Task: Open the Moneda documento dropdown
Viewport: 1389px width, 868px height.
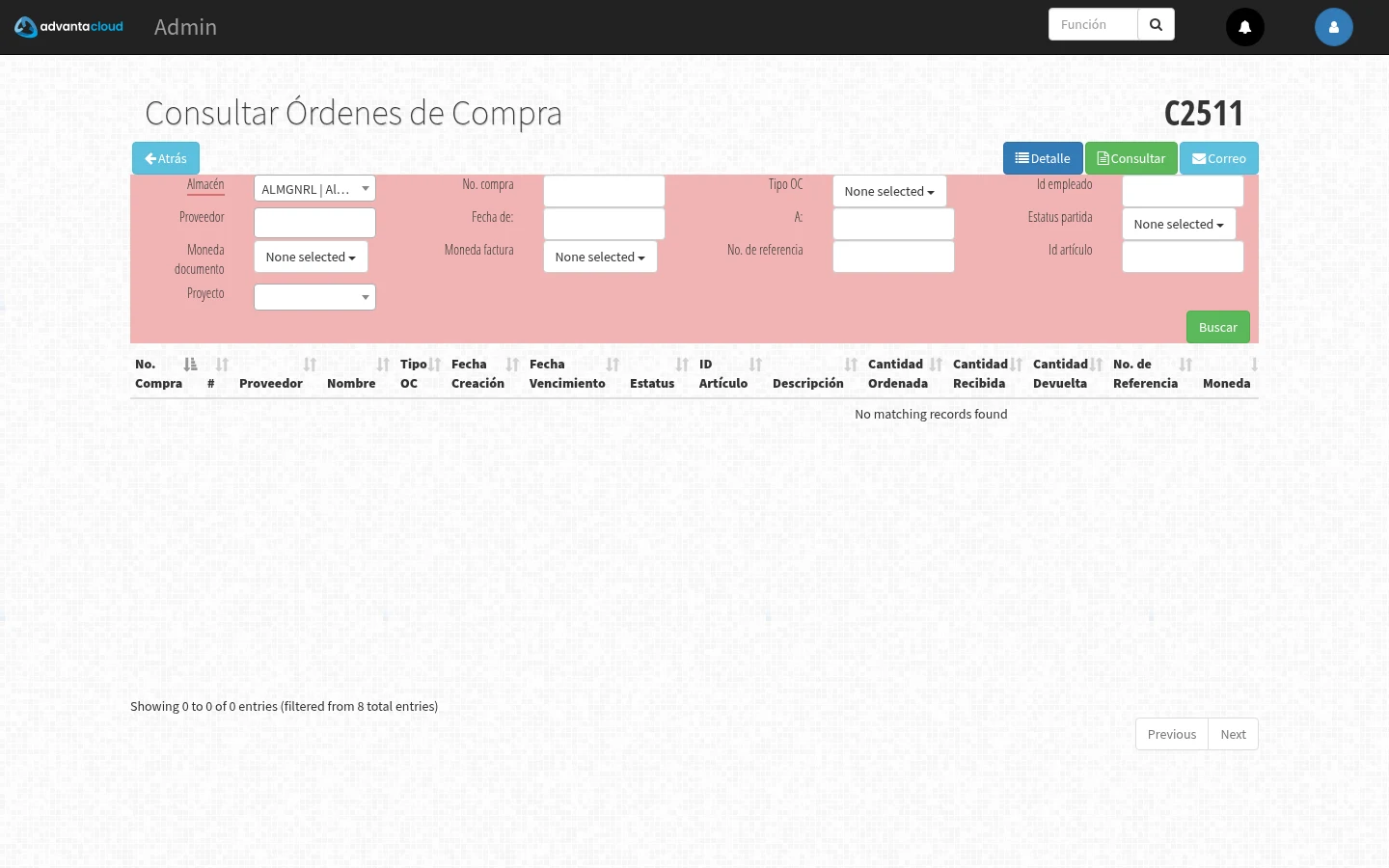Action: [x=311, y=257]
